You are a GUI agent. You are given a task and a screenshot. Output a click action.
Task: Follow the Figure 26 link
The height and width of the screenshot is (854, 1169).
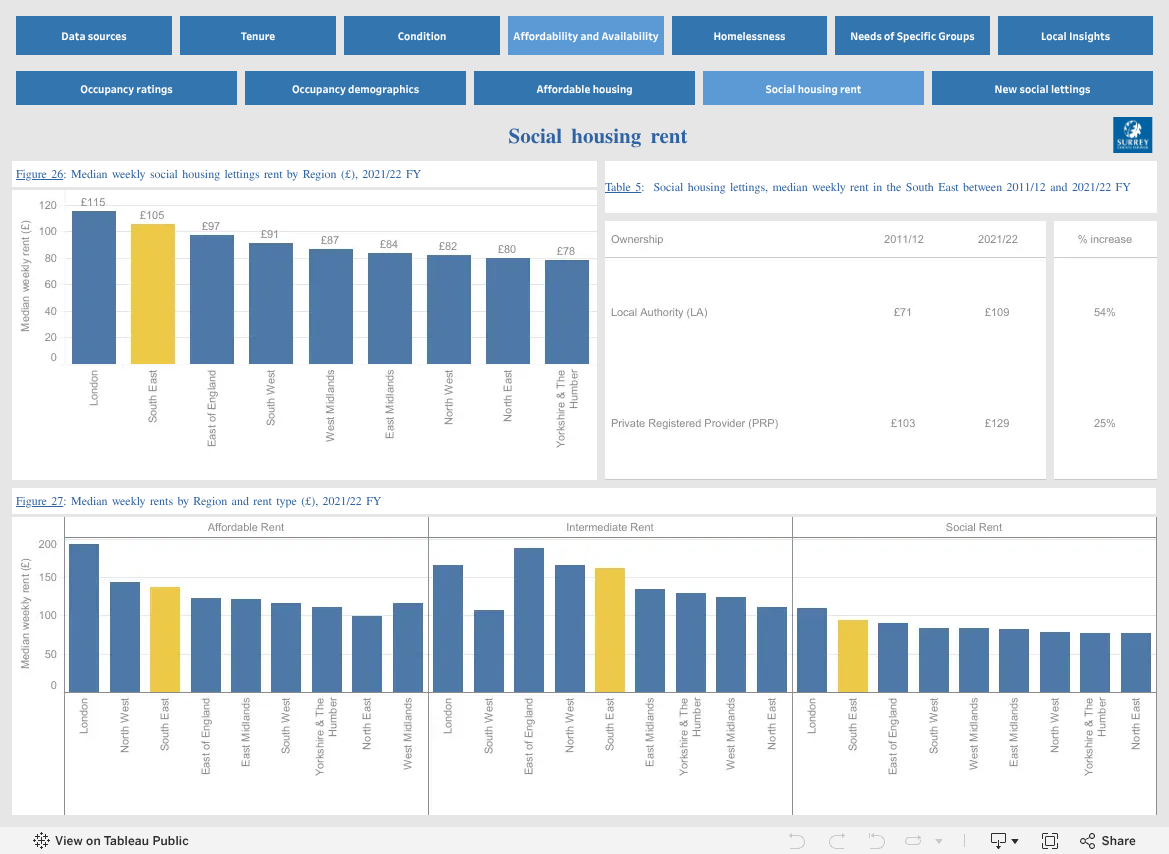coord(40,174)
